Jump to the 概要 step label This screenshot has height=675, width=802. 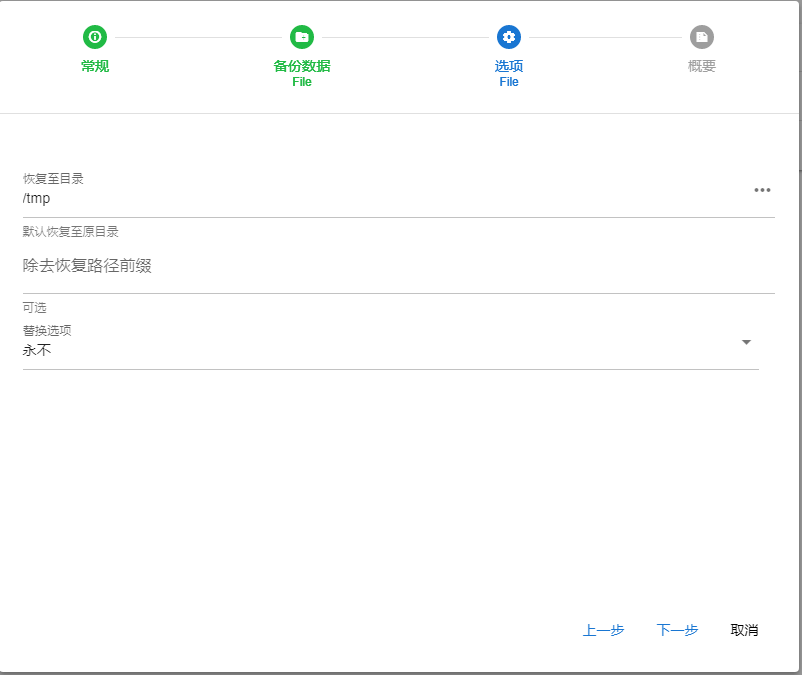pos(702,66)
